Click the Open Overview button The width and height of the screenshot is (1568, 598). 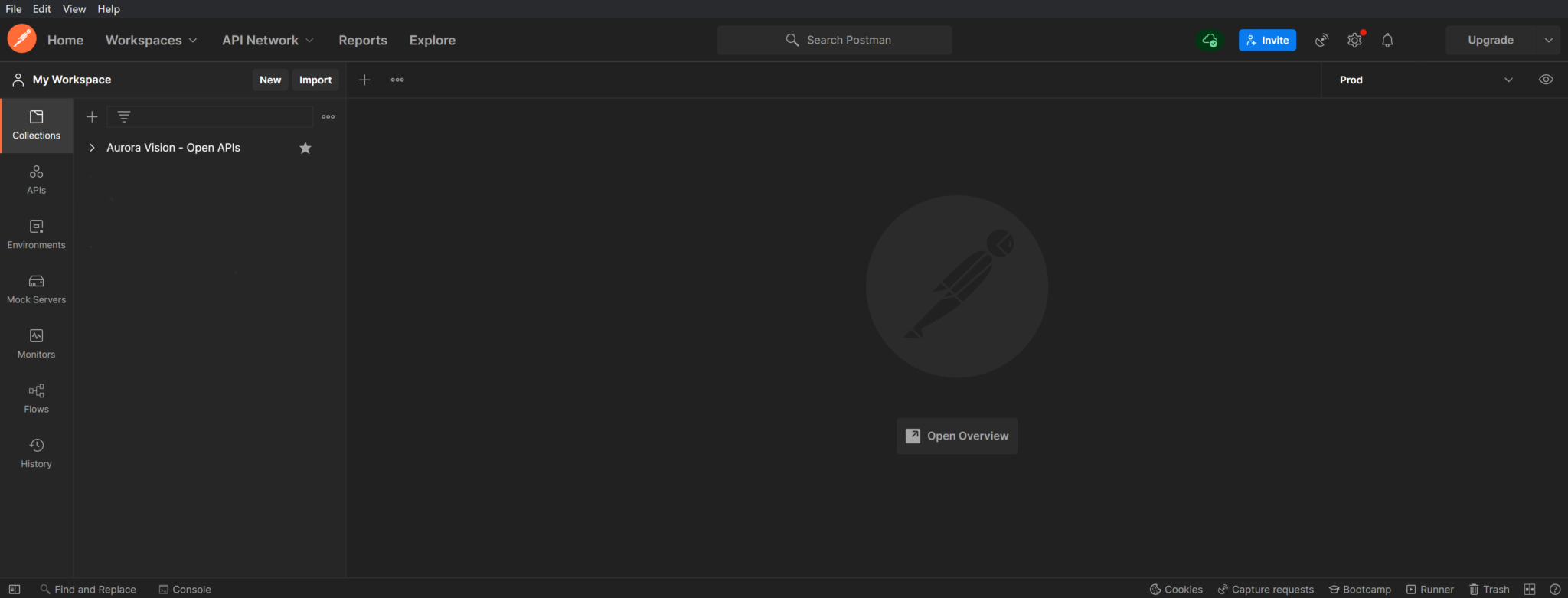click(956, 436)
